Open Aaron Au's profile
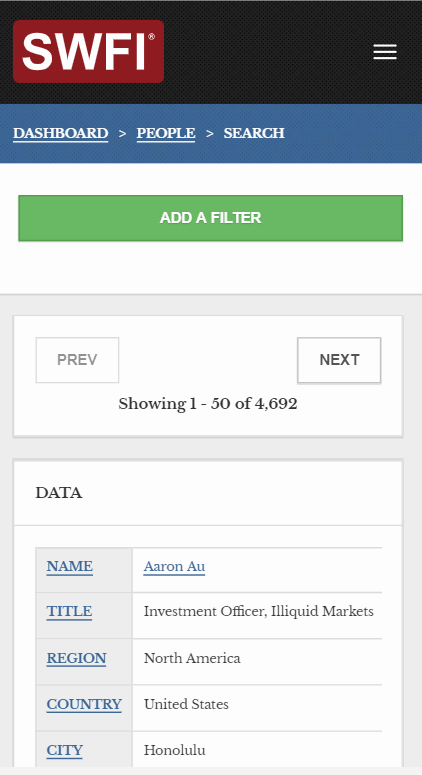Screen dimensions: 422x775 [x=174, y=566]
